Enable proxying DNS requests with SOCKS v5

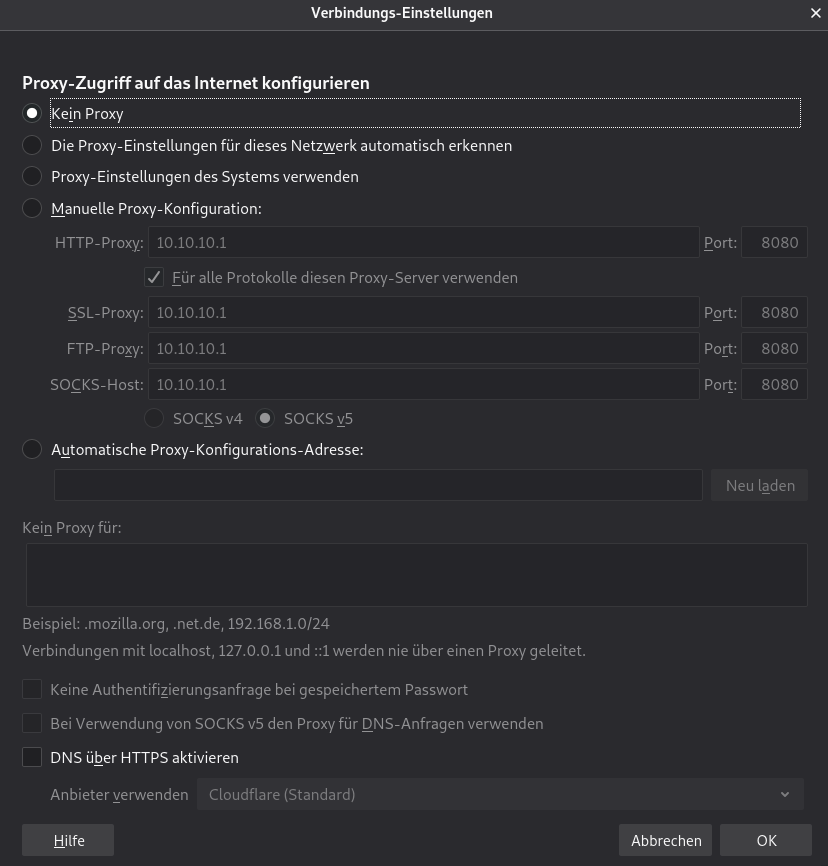[x=32, y=723]
